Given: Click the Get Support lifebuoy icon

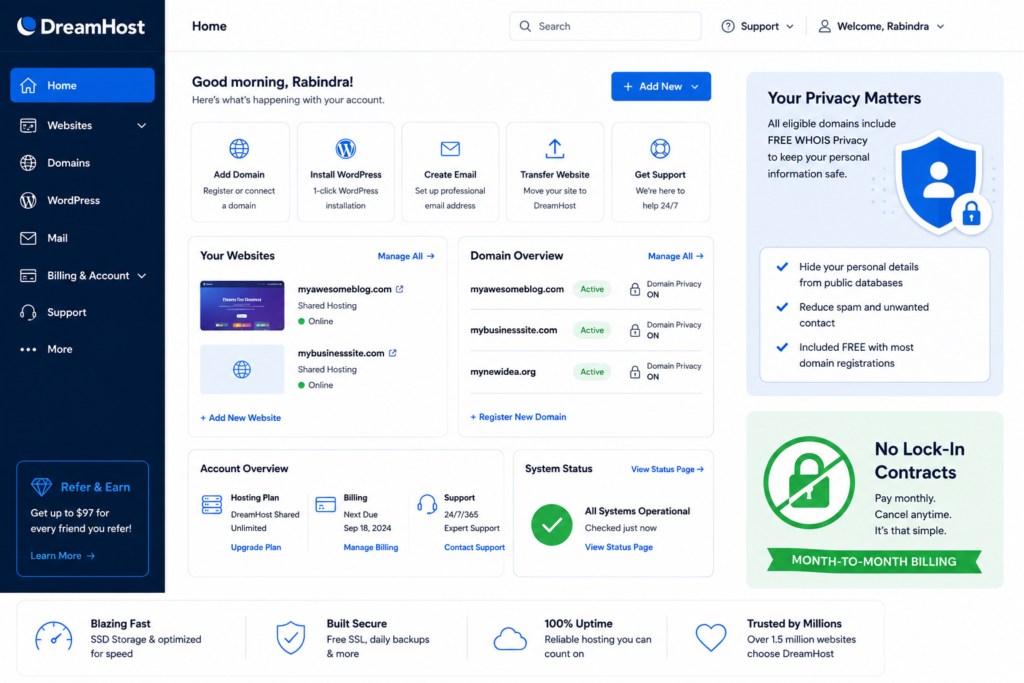Looking at the screenshot, I should click(x=660, y=149).
